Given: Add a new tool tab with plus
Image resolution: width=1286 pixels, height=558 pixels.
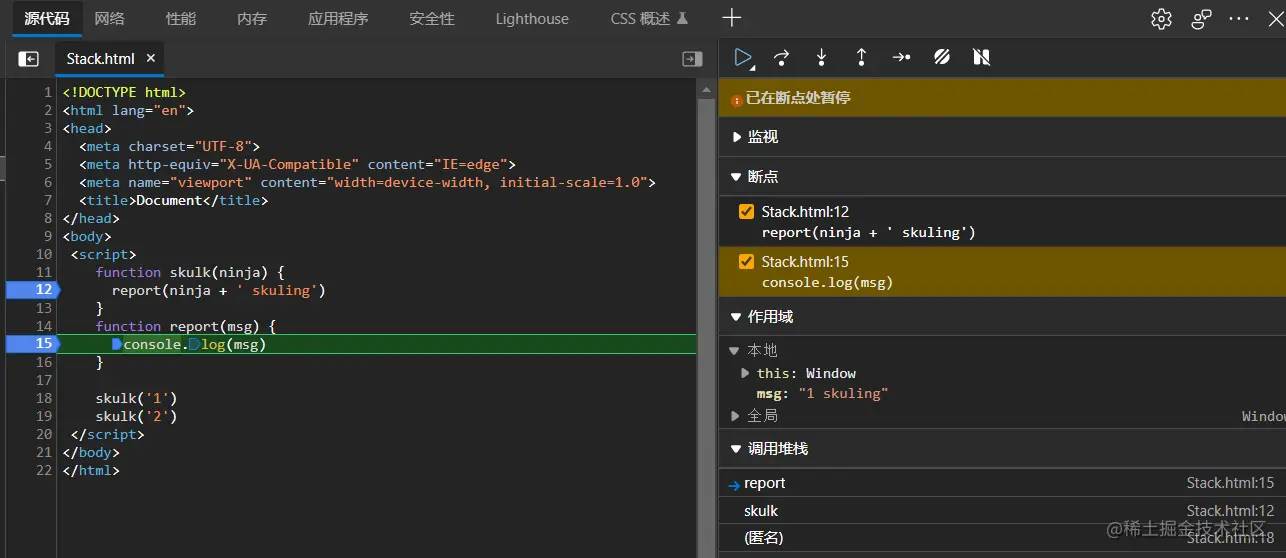Looking at the screenshot, I should [732, 18].
